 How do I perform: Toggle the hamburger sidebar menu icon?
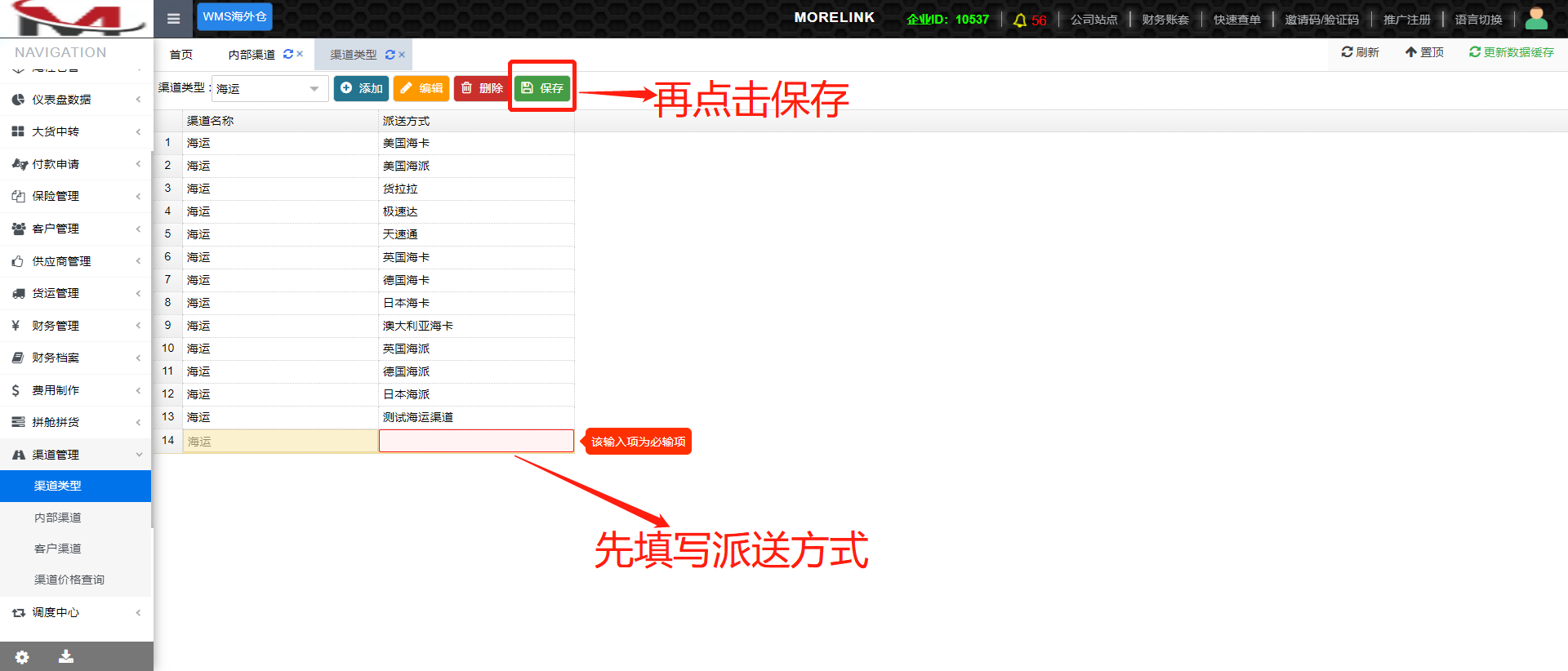coord(173,19)
